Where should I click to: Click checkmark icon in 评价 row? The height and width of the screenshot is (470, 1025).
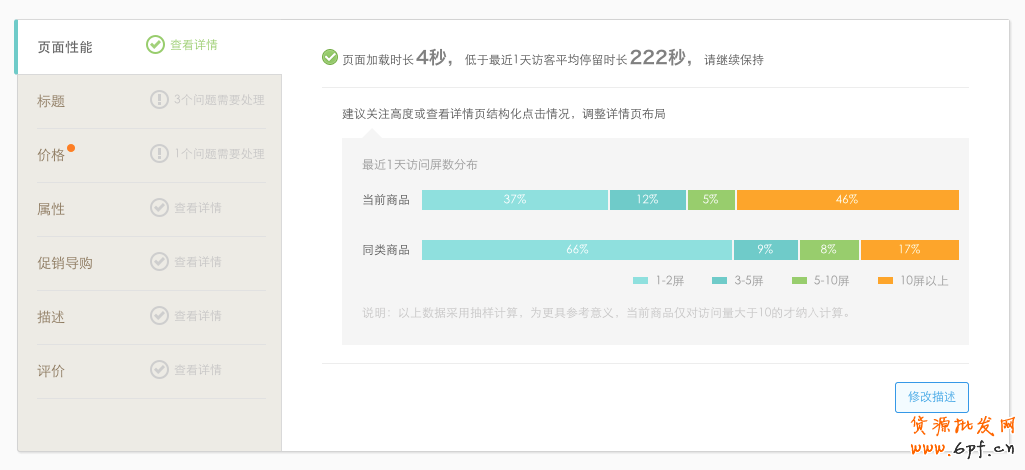[x=159, y=370]
